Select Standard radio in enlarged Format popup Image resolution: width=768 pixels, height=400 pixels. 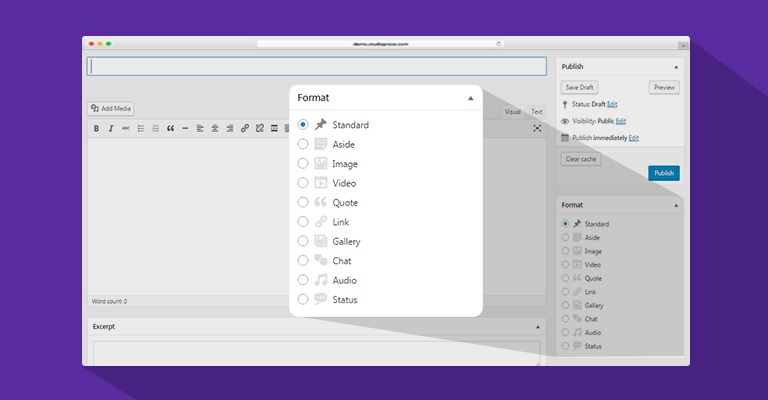303,124
